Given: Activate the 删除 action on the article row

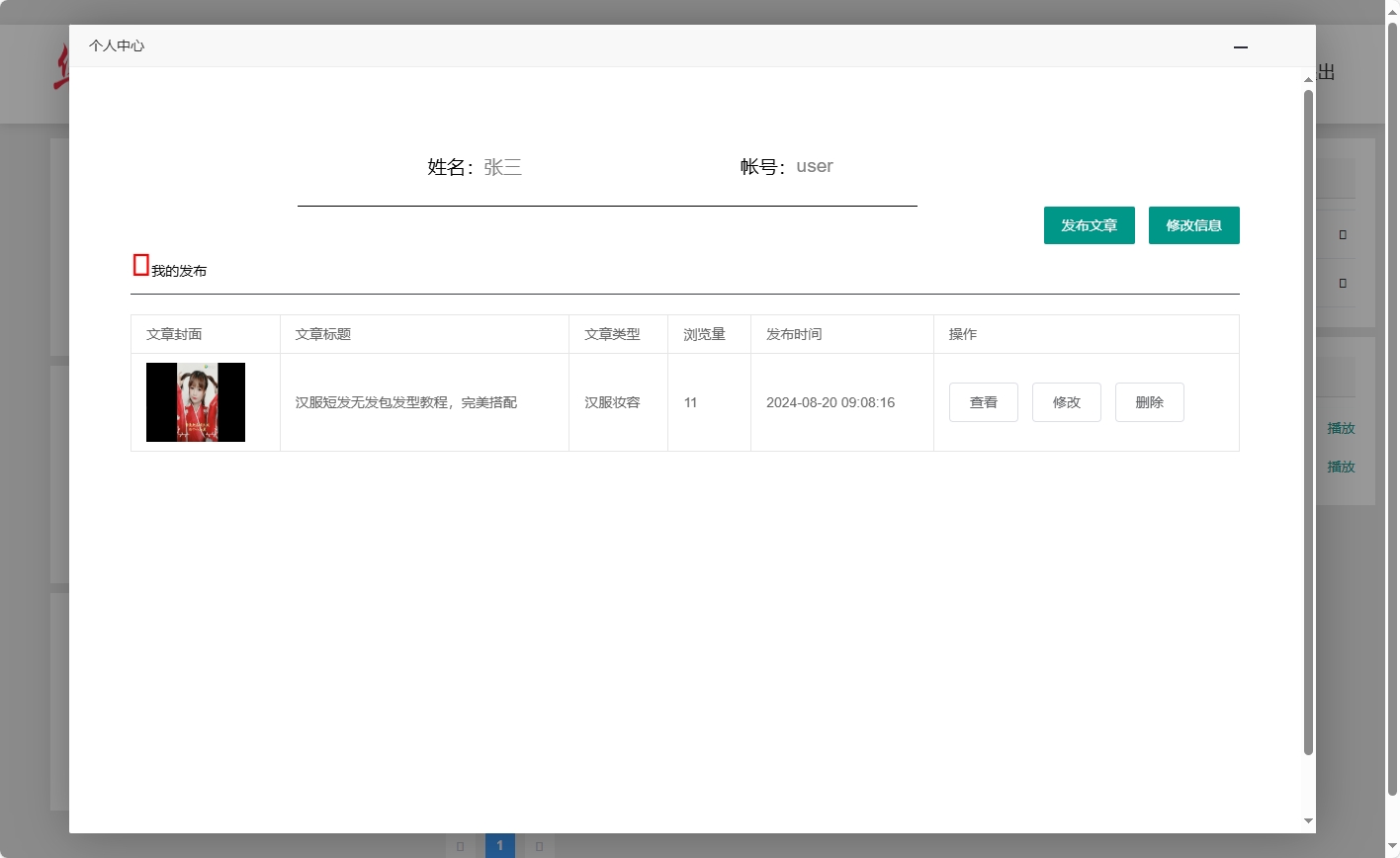Looking at the screenshot, I should [1149, 402].
